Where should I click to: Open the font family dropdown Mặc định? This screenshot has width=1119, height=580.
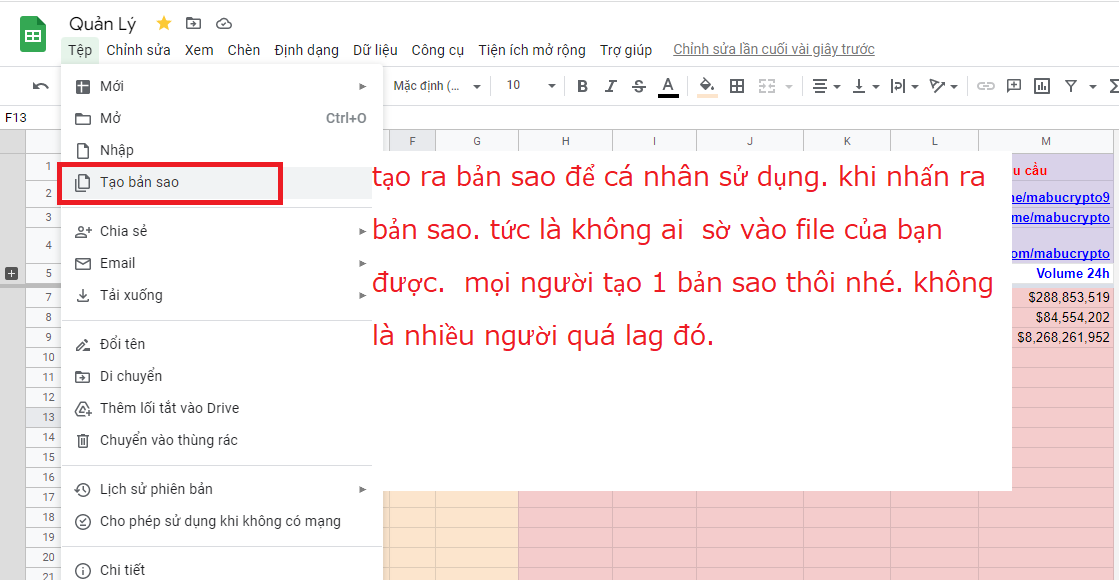437,86
